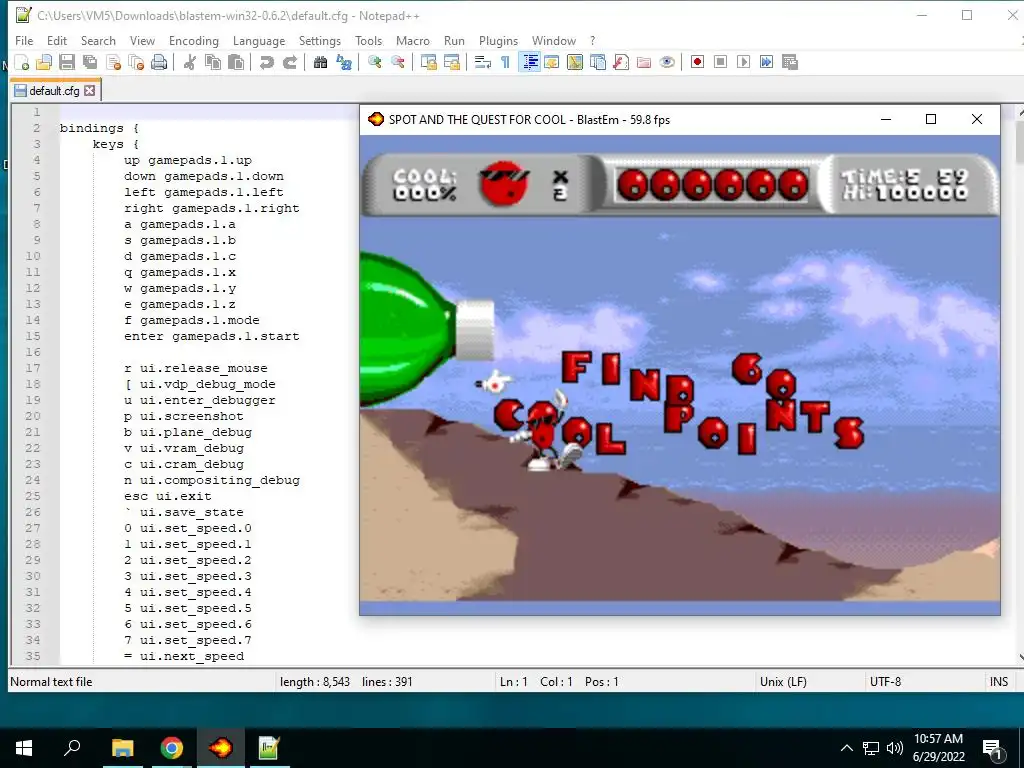Open the Edit menu

(x=57, y=40)
